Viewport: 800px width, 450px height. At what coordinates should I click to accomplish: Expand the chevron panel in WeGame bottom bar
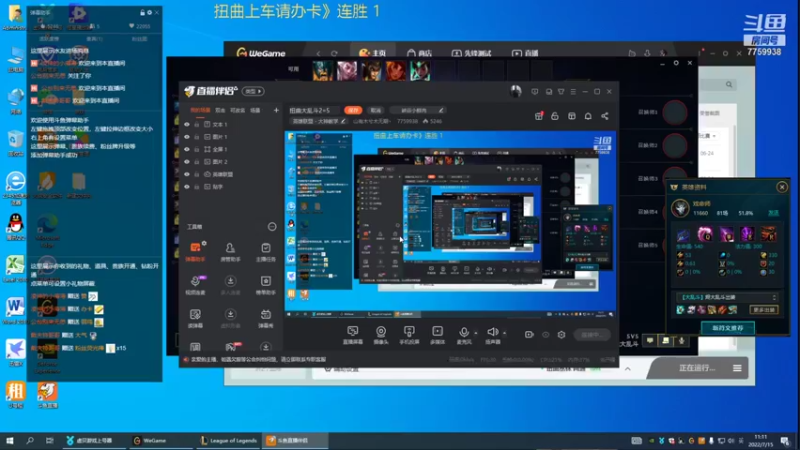point(628,368)
